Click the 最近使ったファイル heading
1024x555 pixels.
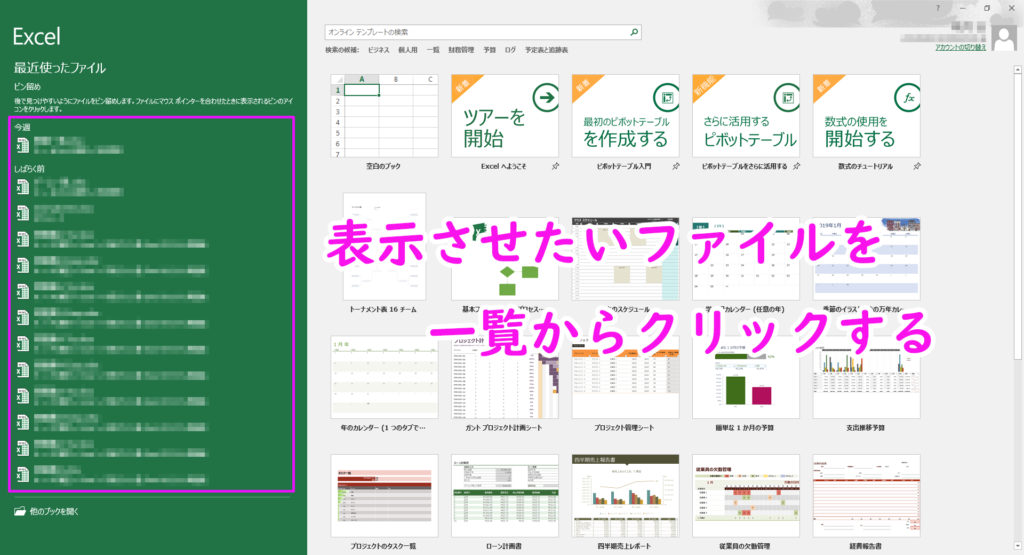point(59,68)
